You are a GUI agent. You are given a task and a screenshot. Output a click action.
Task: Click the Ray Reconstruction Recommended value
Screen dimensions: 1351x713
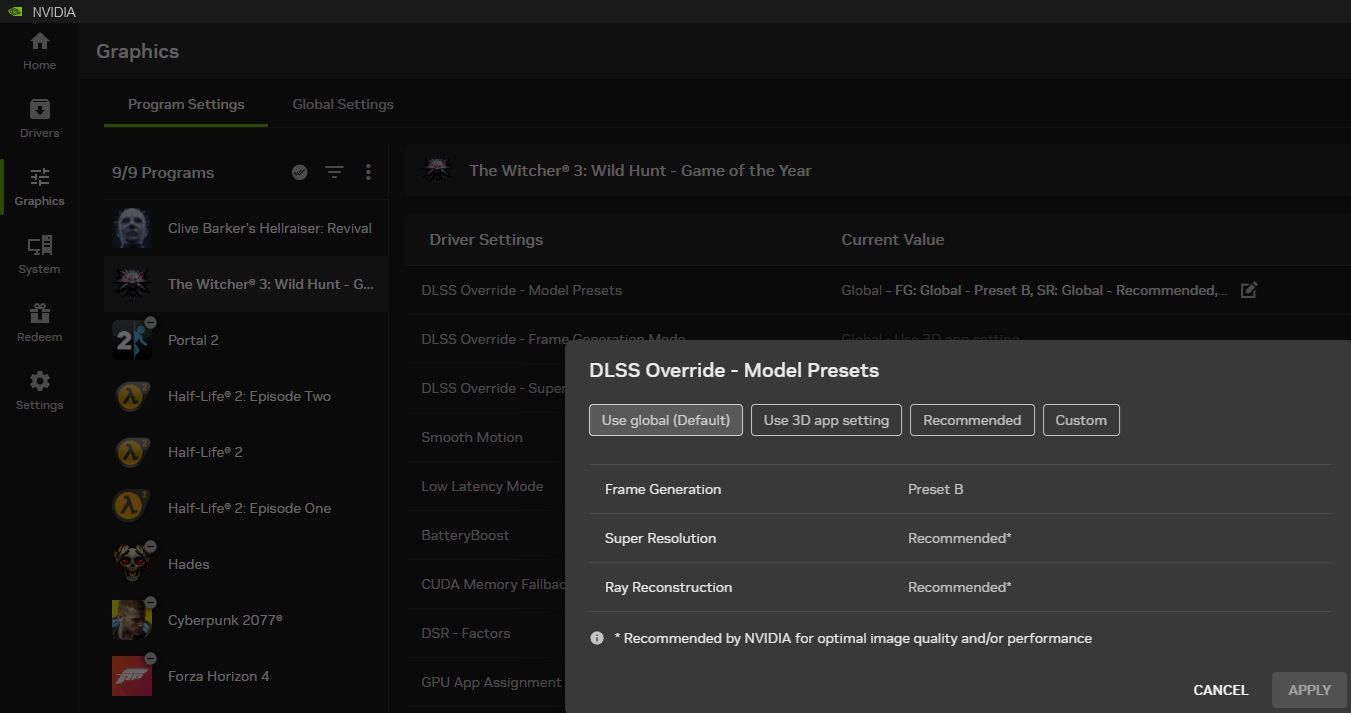[959, 587]
